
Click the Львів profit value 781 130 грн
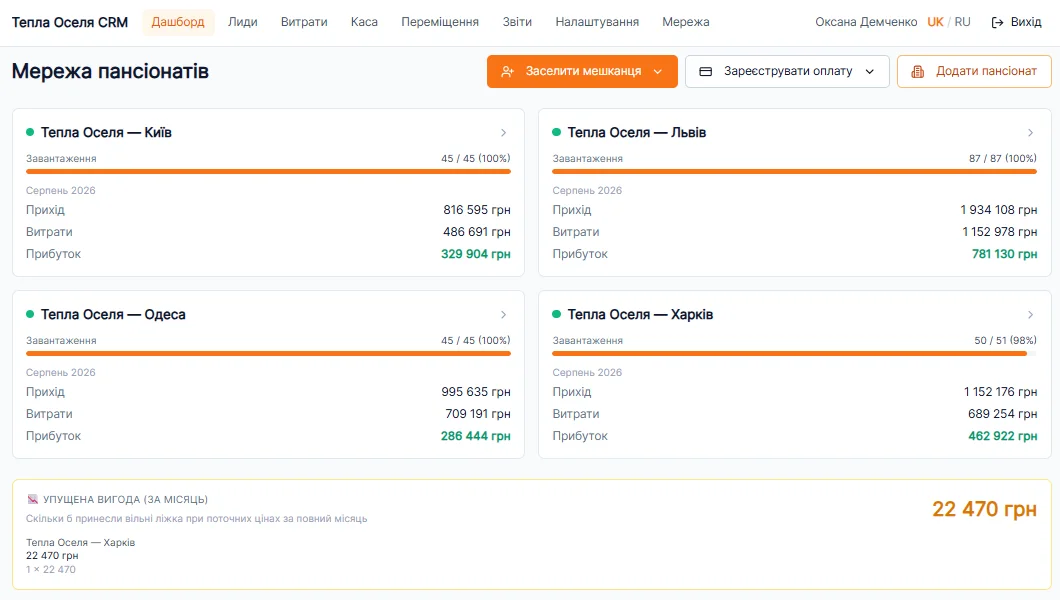[1004, 254]
